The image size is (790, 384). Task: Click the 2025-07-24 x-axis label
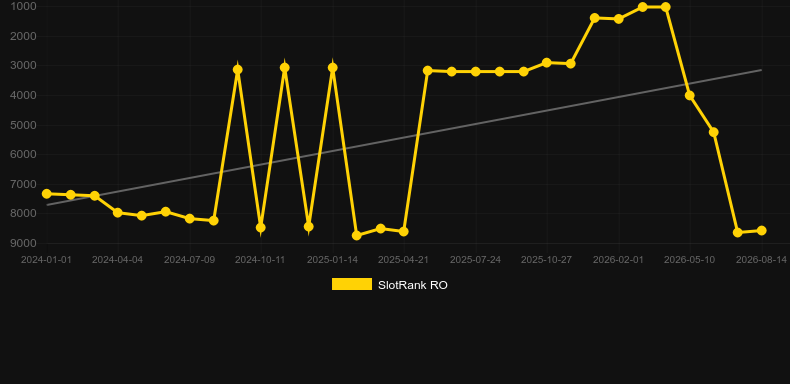(475, 260)
